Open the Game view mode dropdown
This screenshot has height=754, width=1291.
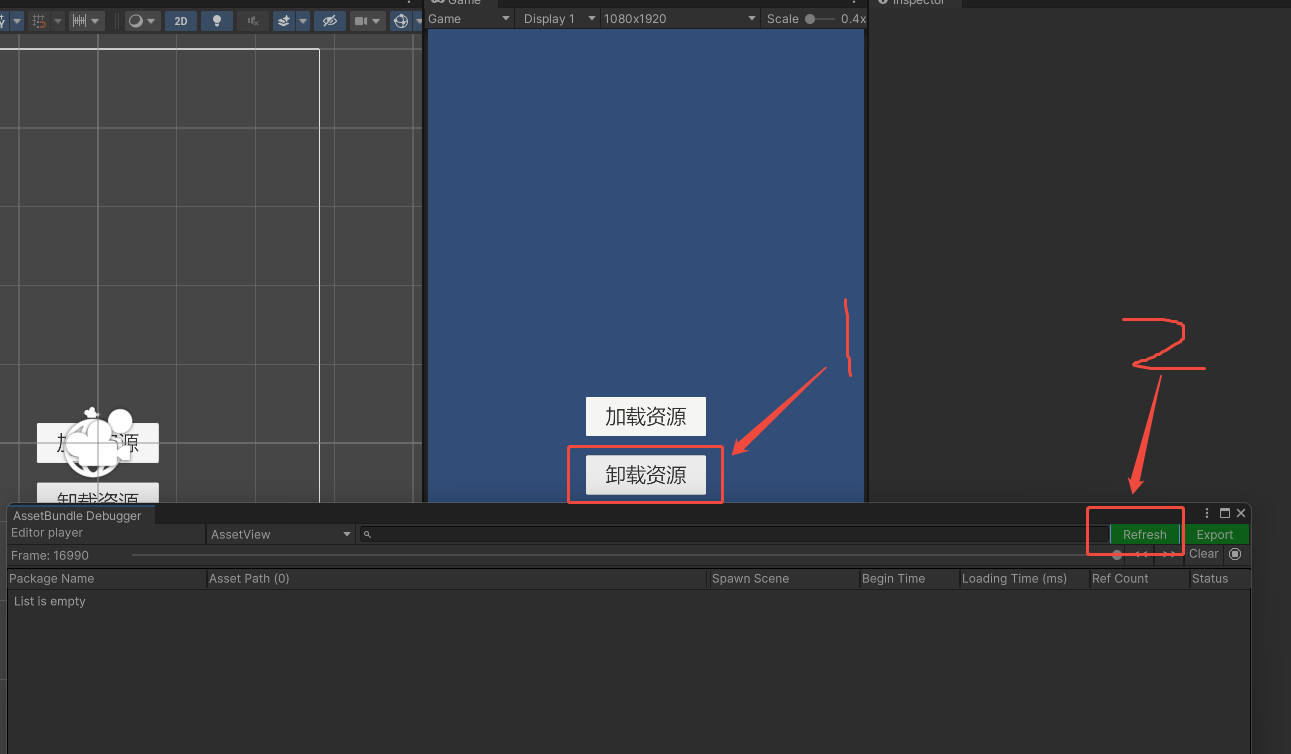(x=469, y=19)
